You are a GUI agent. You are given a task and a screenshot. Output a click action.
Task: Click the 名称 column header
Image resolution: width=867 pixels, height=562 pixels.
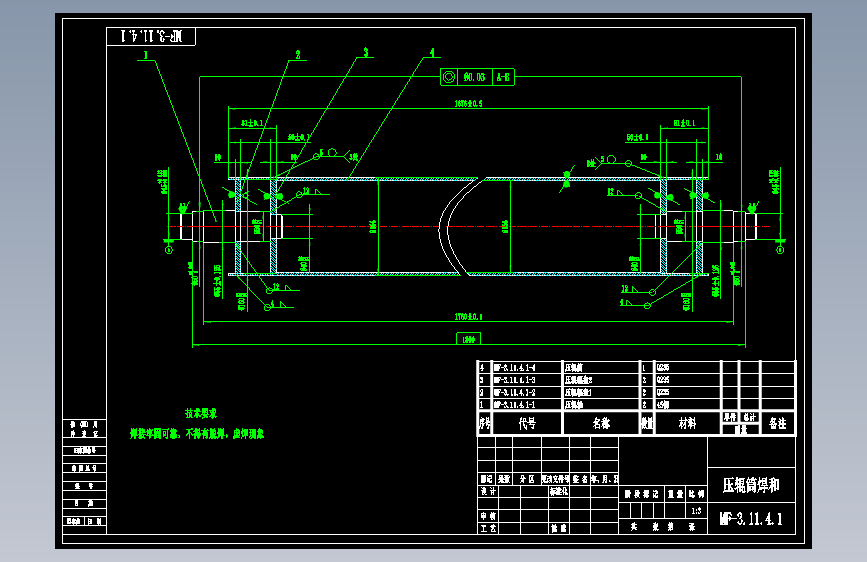pos(601,423)
